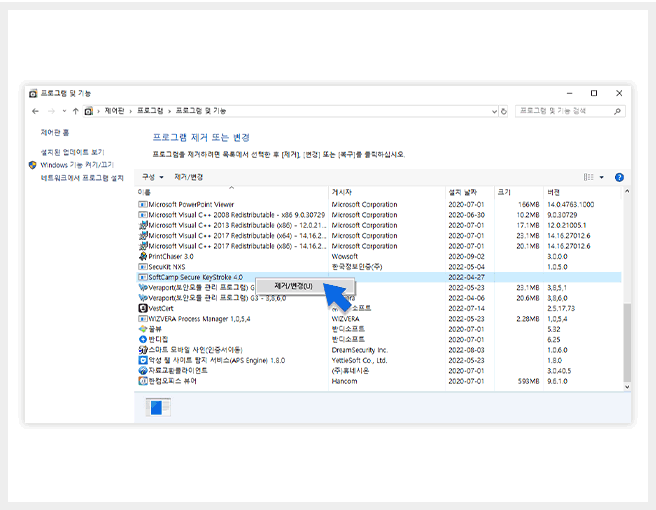Image resolution: width=656 pixels, height=510 pixels.
Task: Click the Back navigation arrow
Action: tap(36, 111)
